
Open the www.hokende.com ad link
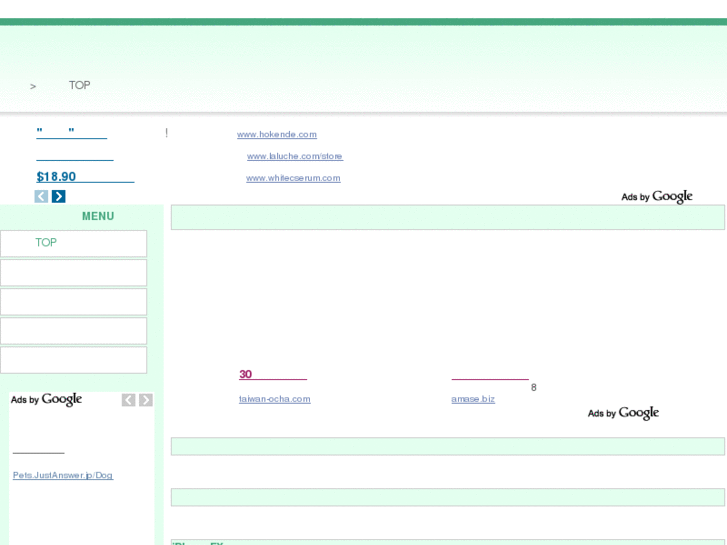(276, 135)
